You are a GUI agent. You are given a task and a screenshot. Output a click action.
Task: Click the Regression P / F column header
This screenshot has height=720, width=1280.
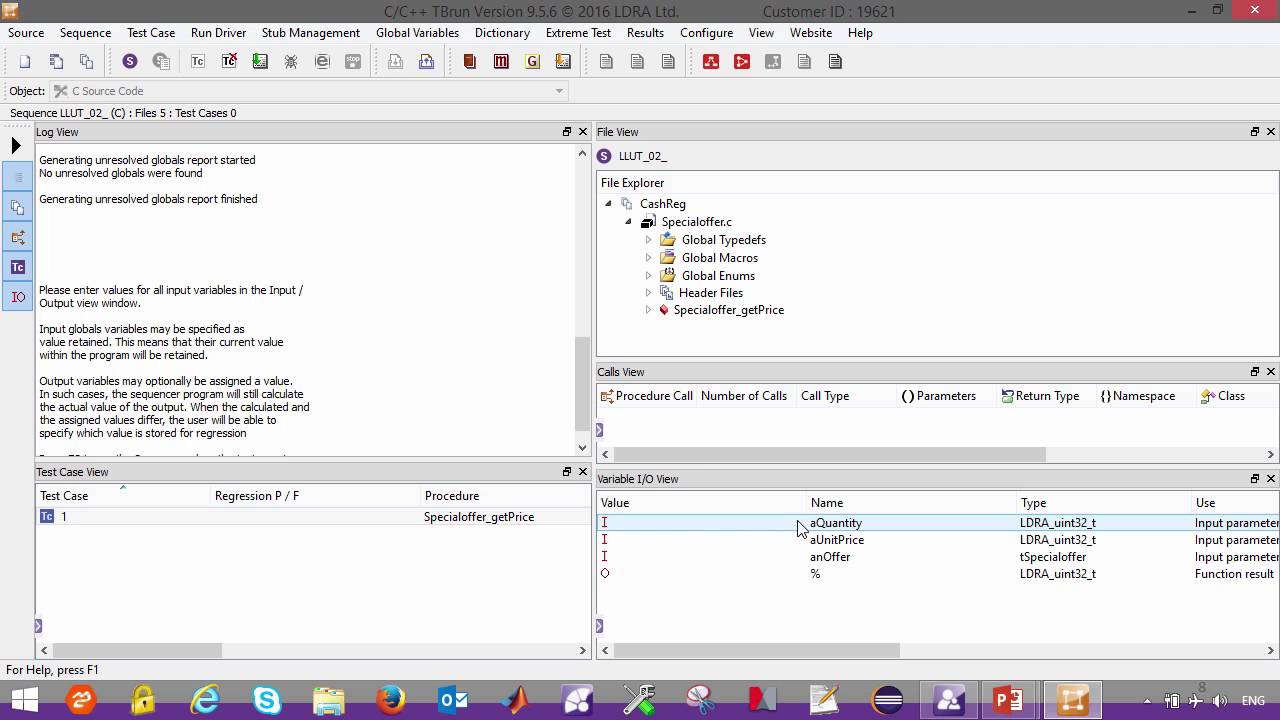(257, 496)
